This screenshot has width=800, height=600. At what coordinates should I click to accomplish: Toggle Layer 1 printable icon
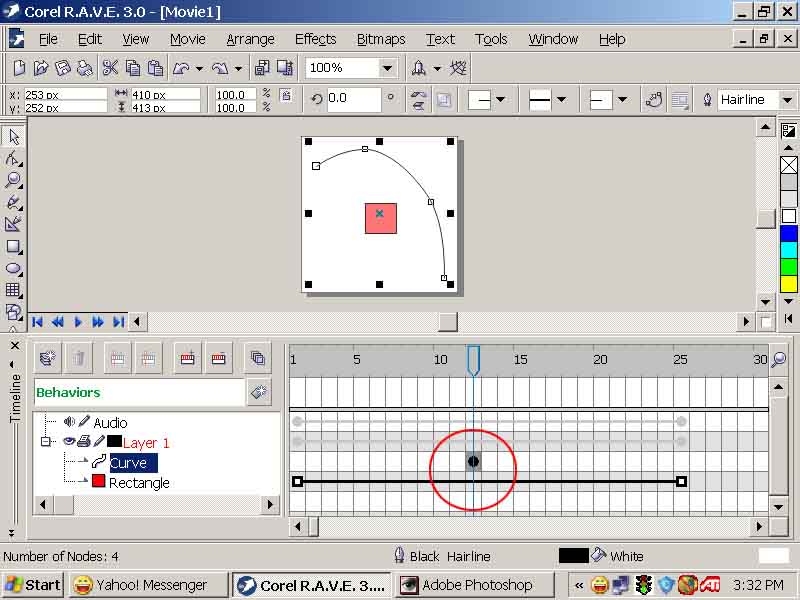[84, 441]
